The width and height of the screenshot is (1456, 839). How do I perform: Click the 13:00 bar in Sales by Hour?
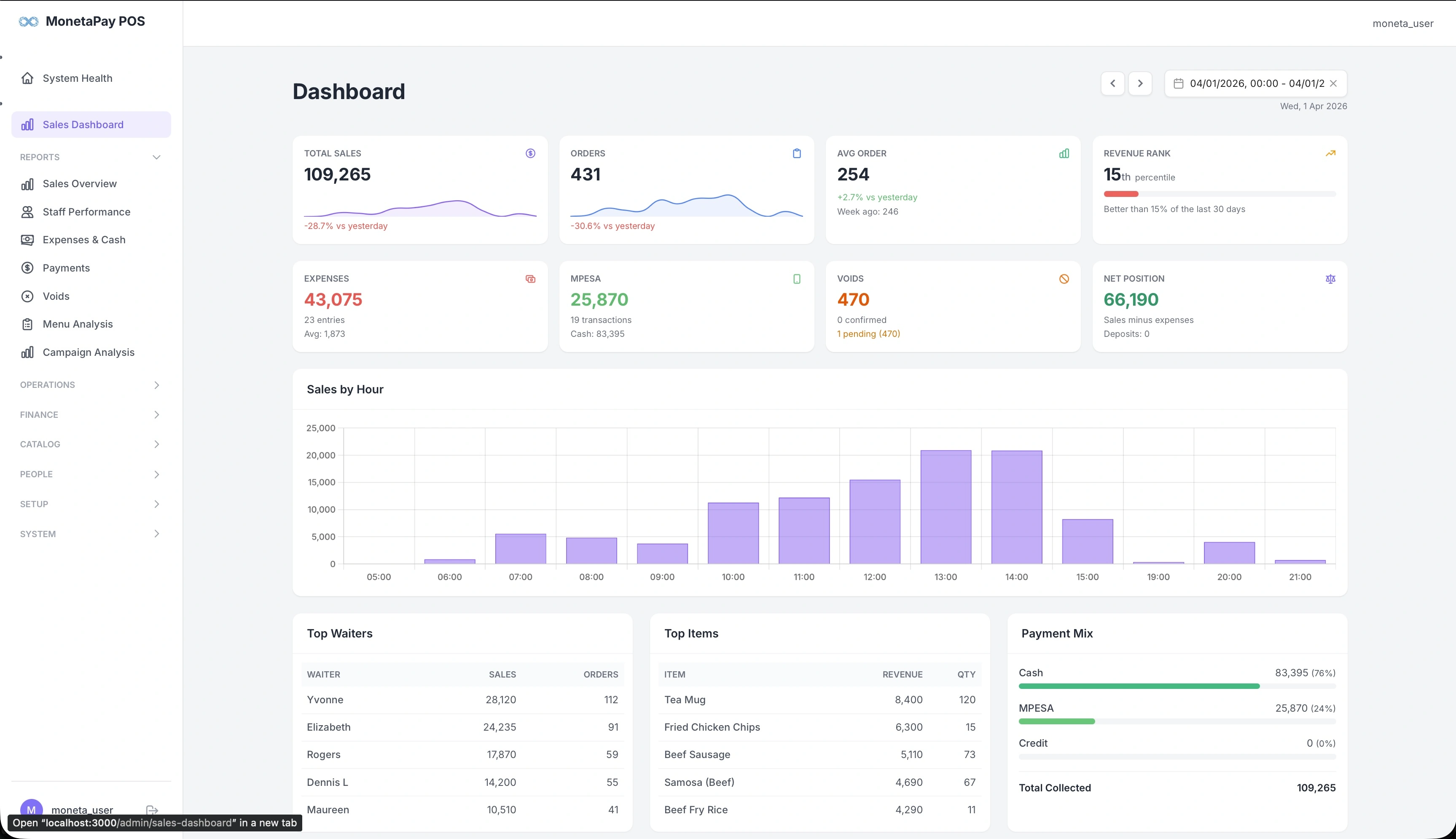[945, 507]
